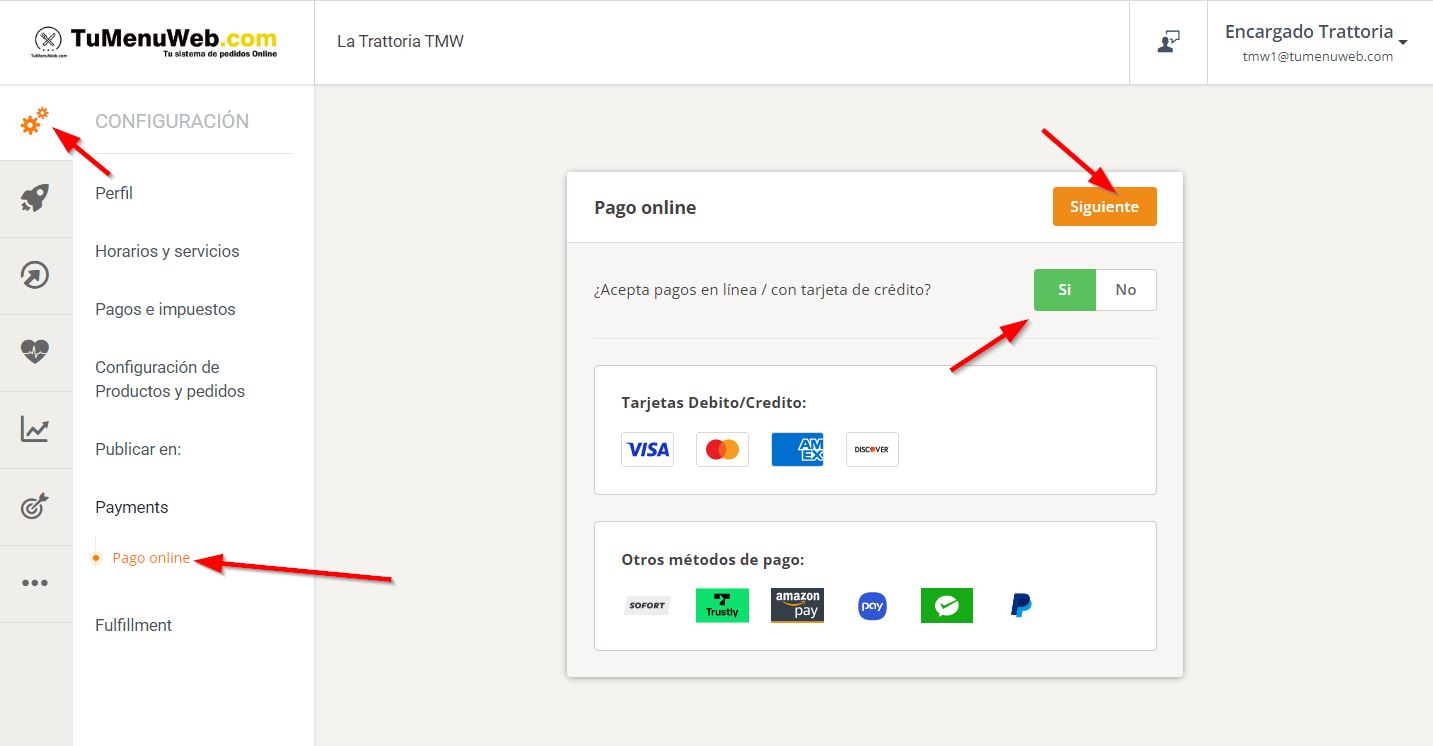Open the line chart reports icon
Screen dimensions: 1433x746
[x=35, y=429]
